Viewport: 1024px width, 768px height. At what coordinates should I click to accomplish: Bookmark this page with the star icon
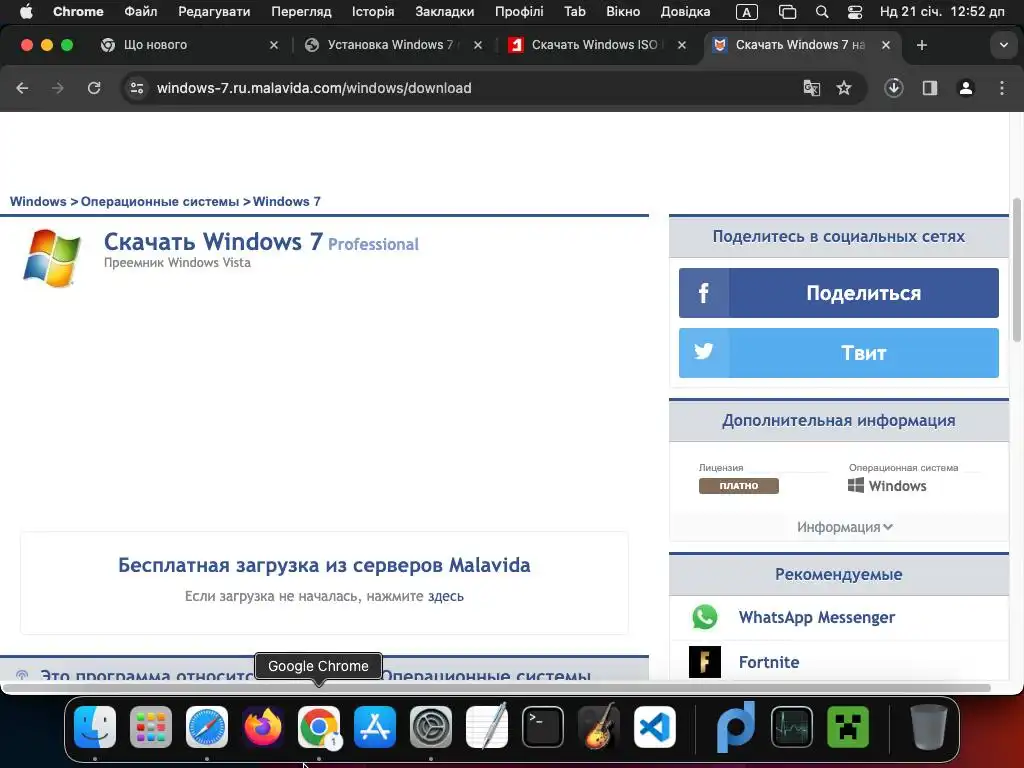point(844,88)
